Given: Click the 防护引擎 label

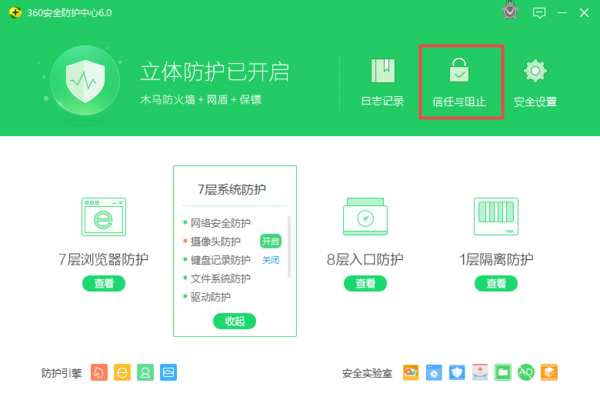Looking at the screenshot, I should coord(61,373).
